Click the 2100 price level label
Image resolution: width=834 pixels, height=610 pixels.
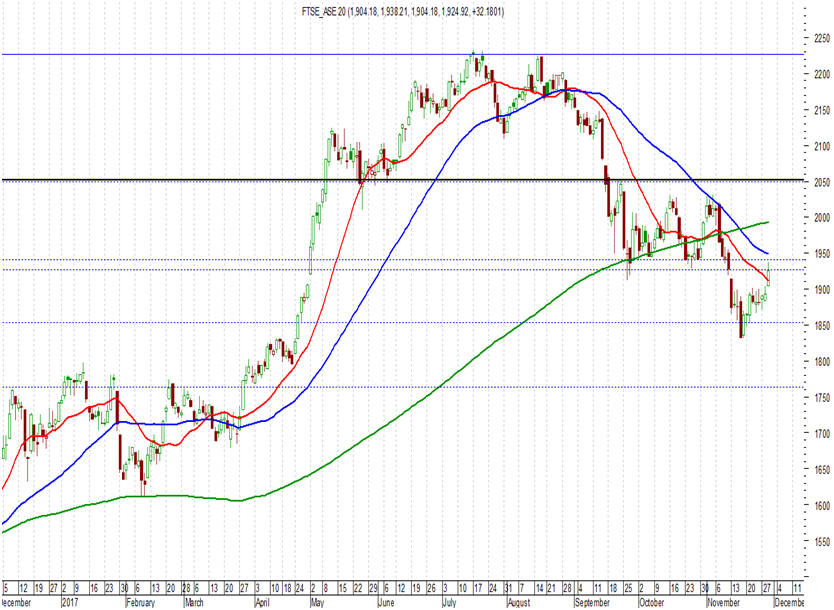[821, 146]
